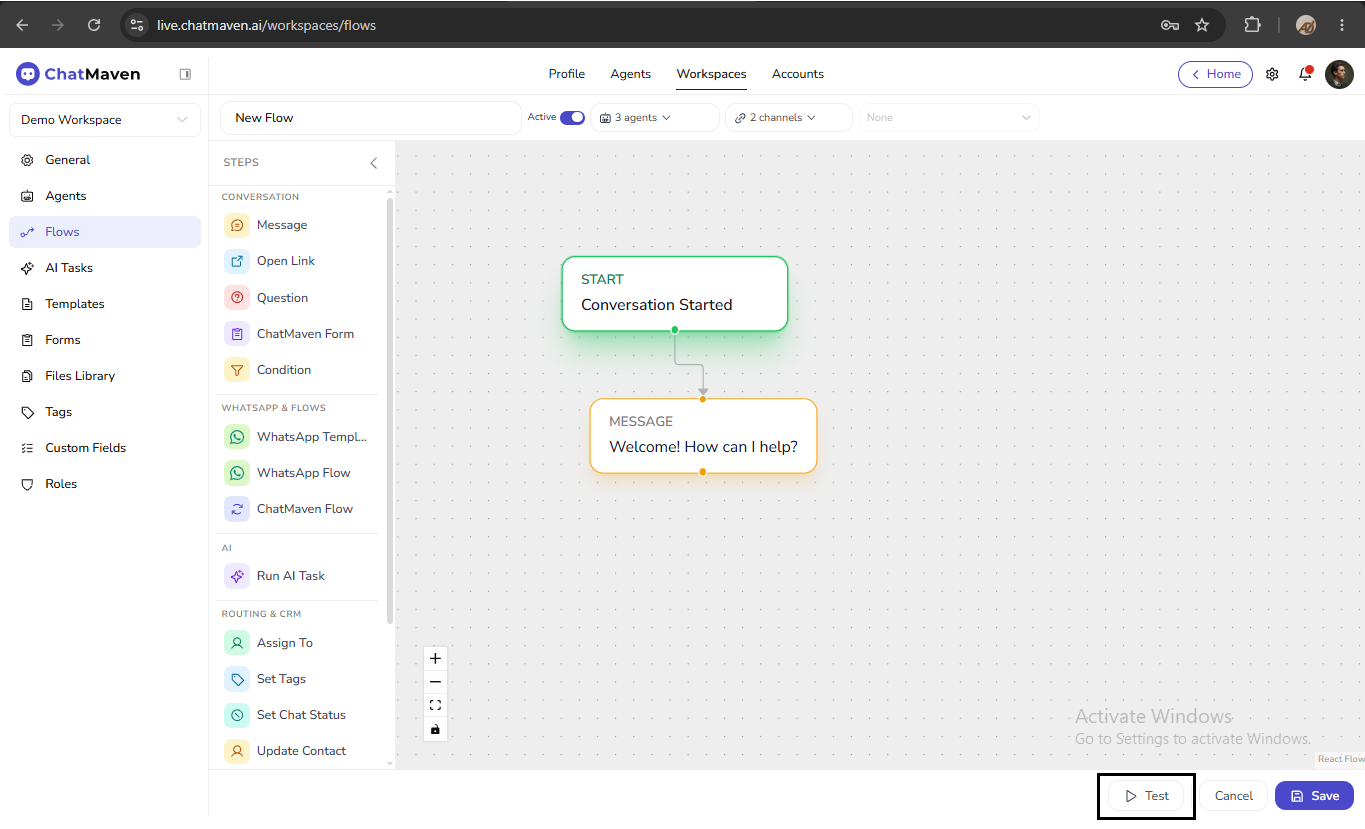This screenshot has width=1365, height=829.
Task: Open the None selection dropdown
Action: (949, 117)
